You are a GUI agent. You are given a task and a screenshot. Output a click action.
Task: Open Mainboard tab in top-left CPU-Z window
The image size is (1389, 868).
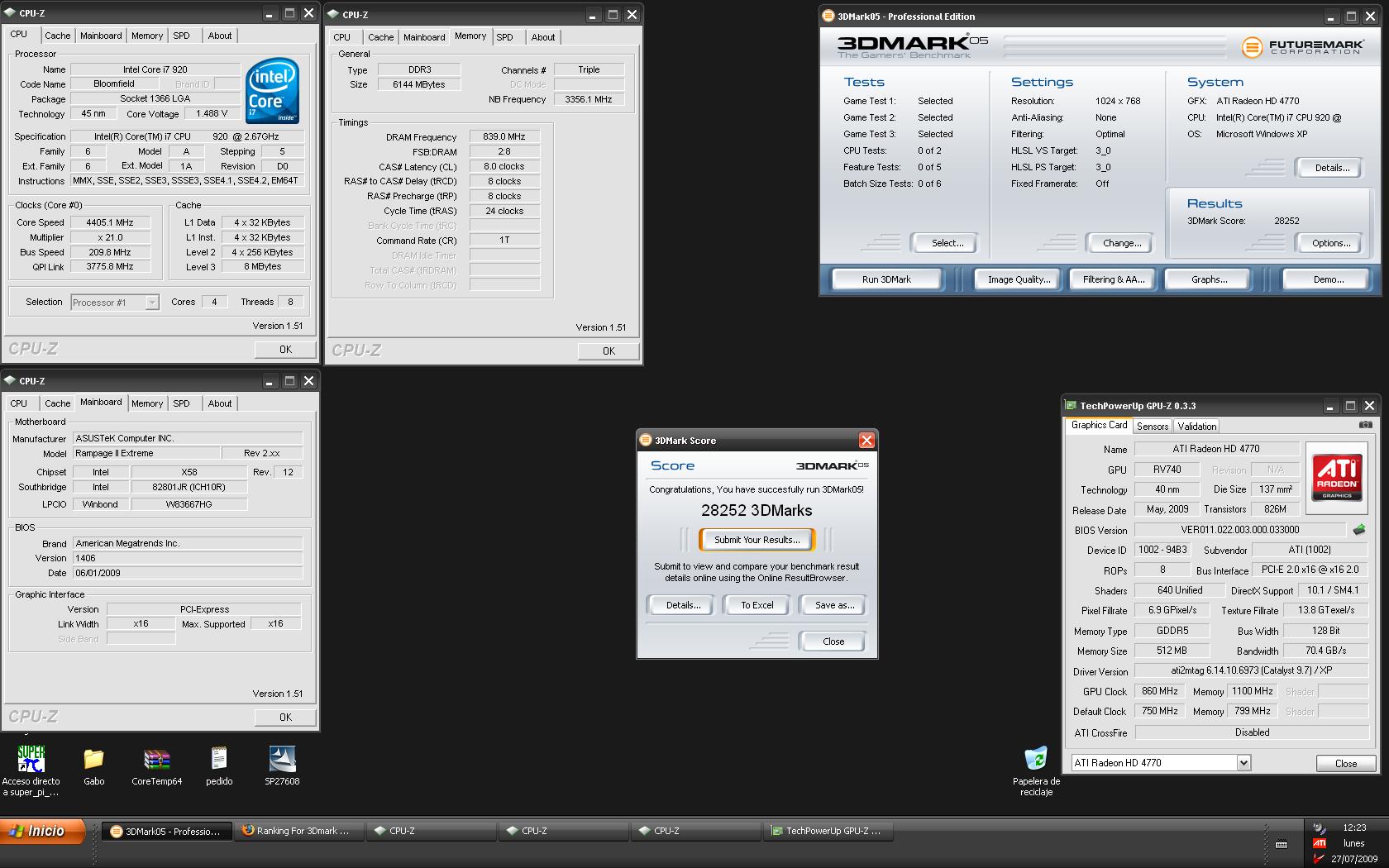pyautogui.click(x=101, y=36)
